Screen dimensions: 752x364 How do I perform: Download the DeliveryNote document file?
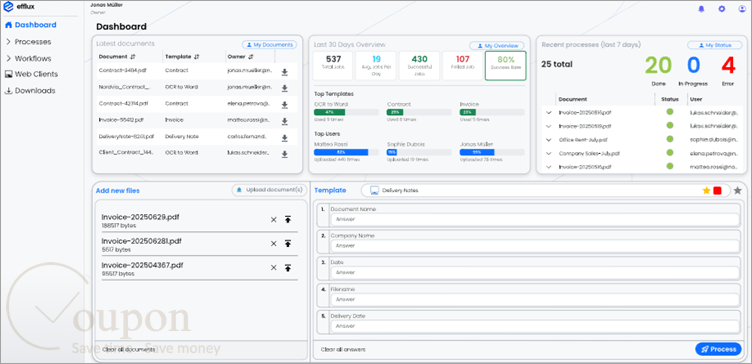click(x=284, y=138)
